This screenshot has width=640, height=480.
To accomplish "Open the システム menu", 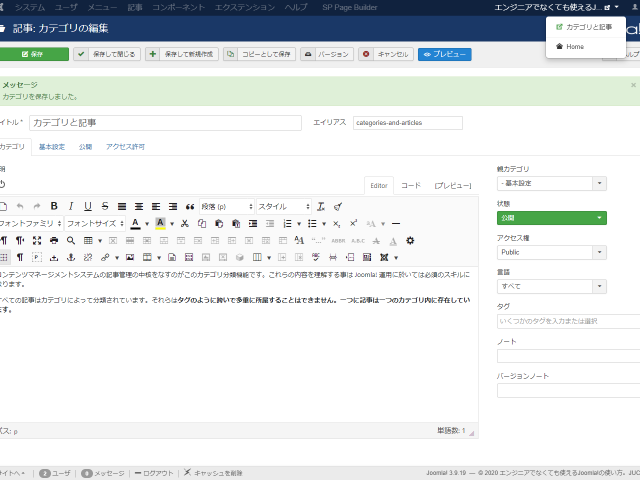I will pos(30,7).
